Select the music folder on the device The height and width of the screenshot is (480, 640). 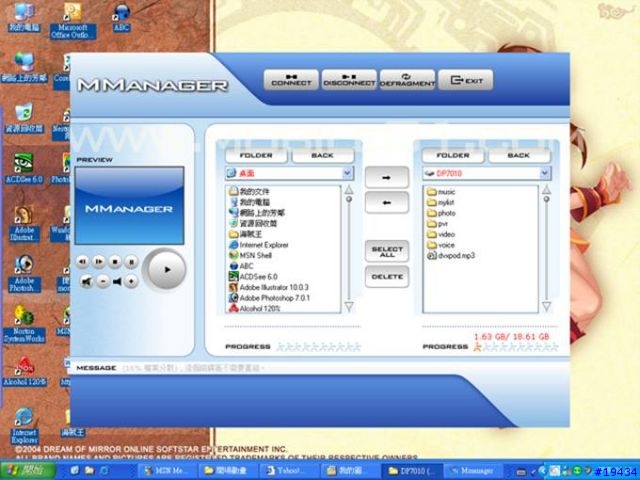click(x=441, y=191)
